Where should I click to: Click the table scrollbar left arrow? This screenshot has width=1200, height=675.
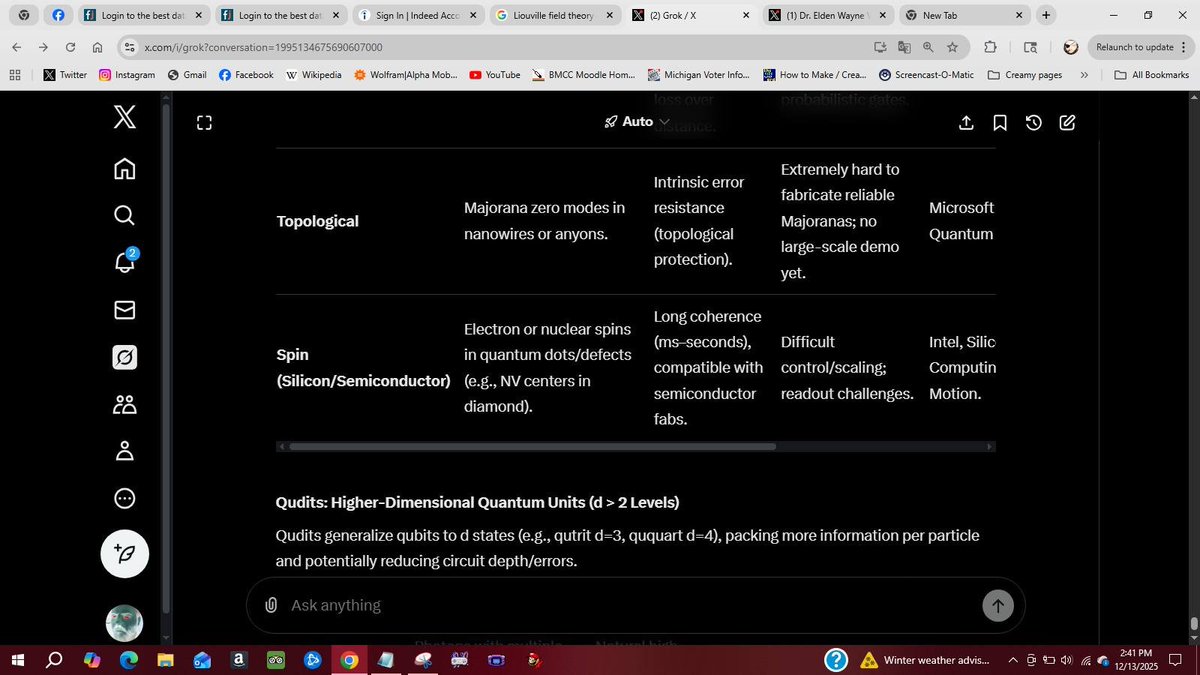(282, 446)
